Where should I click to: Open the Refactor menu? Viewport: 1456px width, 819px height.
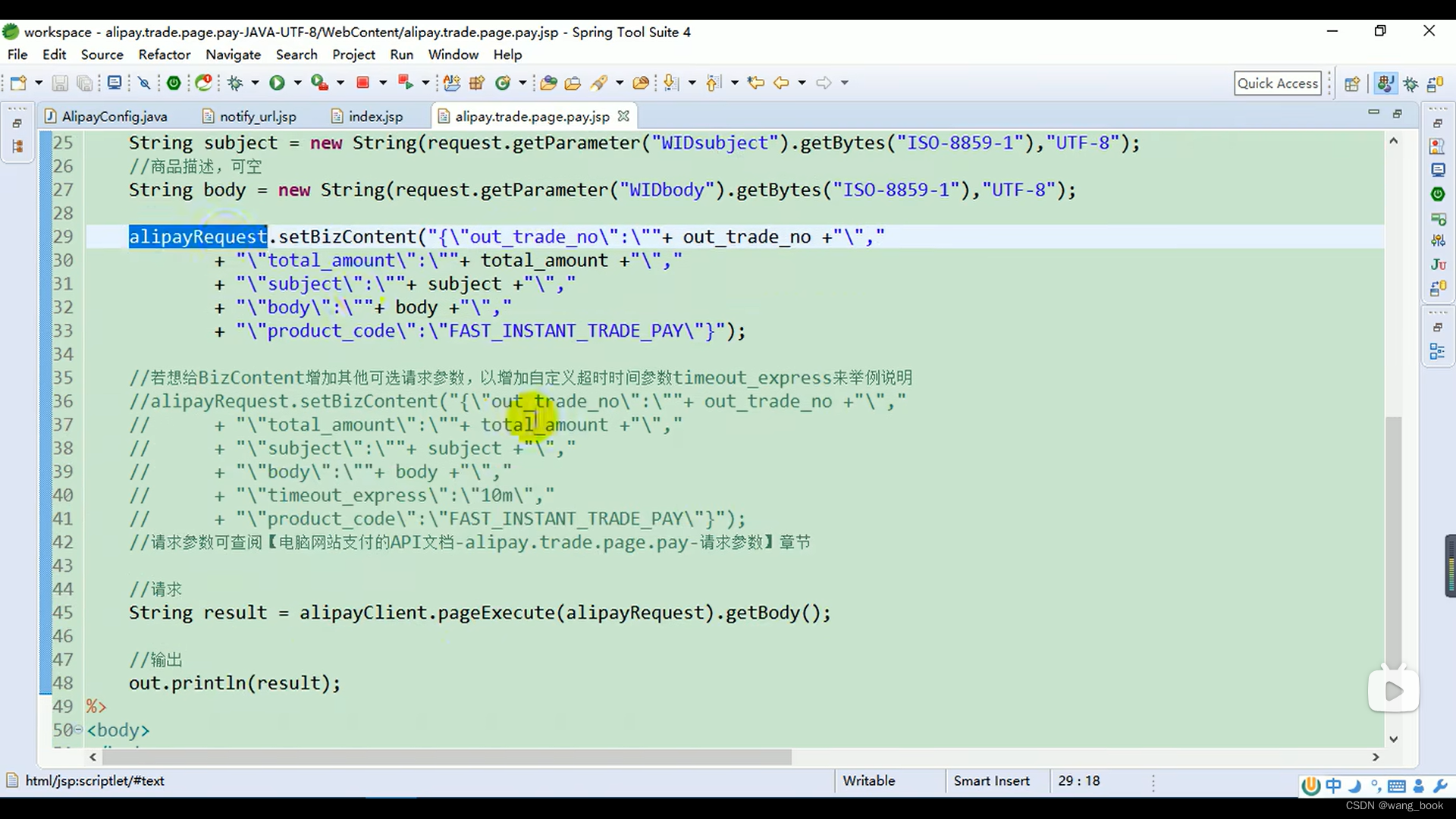point(164,55)
